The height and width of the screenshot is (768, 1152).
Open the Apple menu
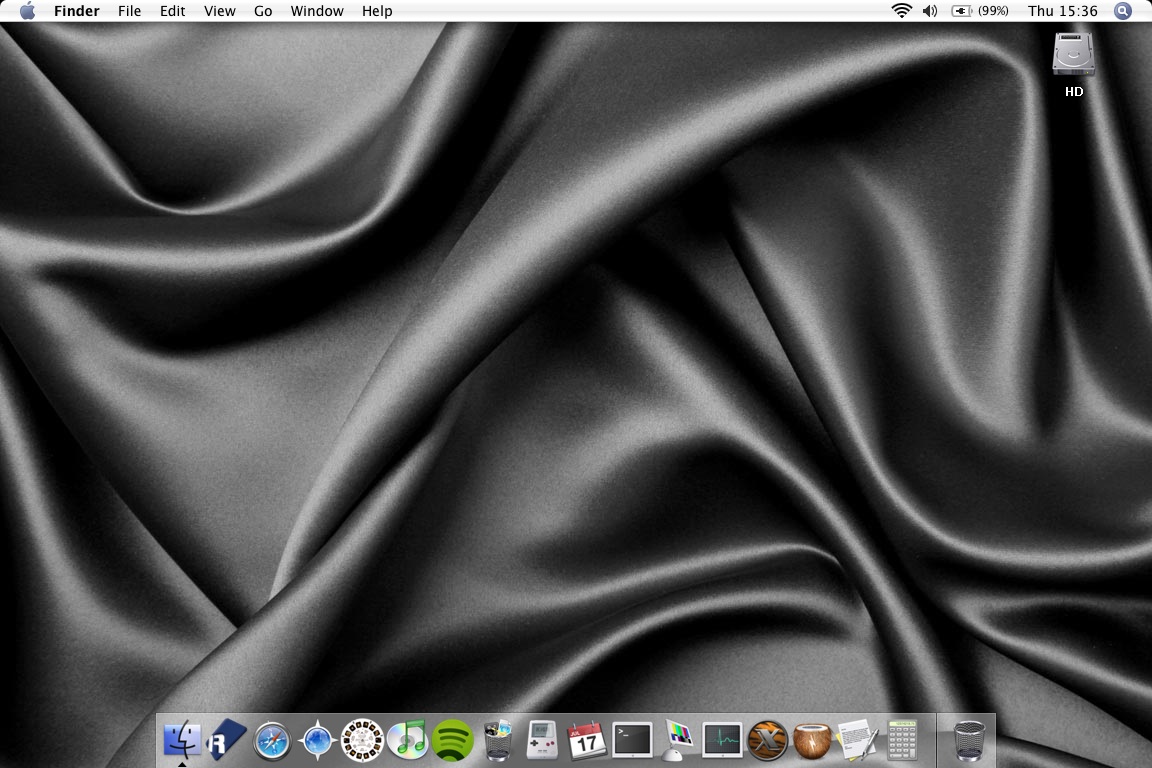pos(27,11)
